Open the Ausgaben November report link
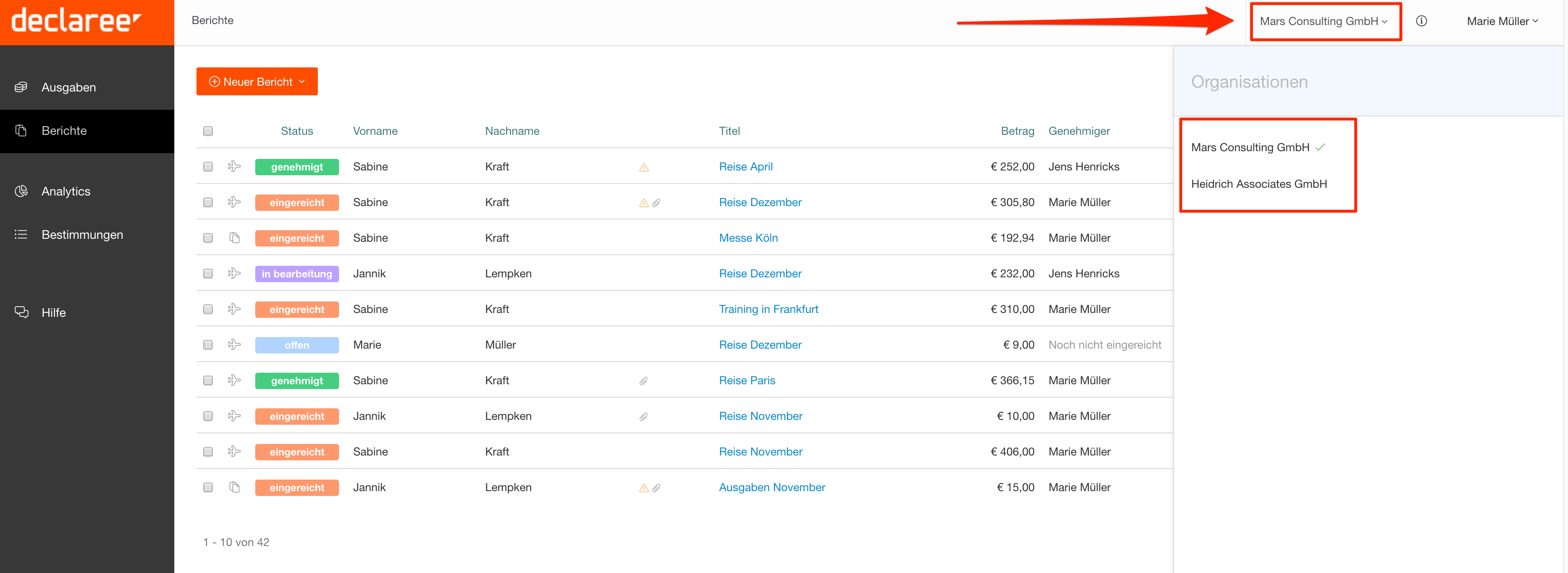This screenshot has width=1568, height=573. coord(772,487)
